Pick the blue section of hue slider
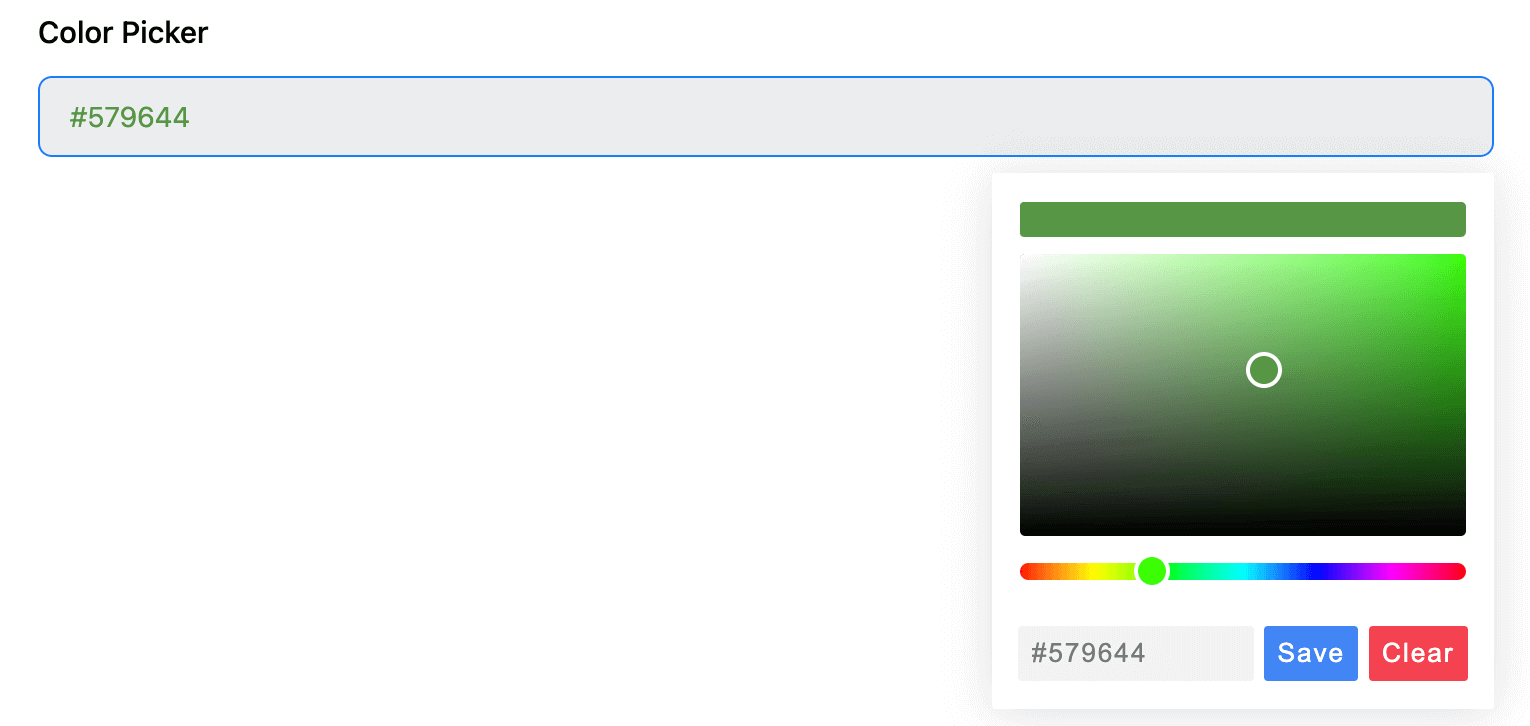Image resolution: width=1530 pixels, height=726 pixels. click(x=1318, y=571)
